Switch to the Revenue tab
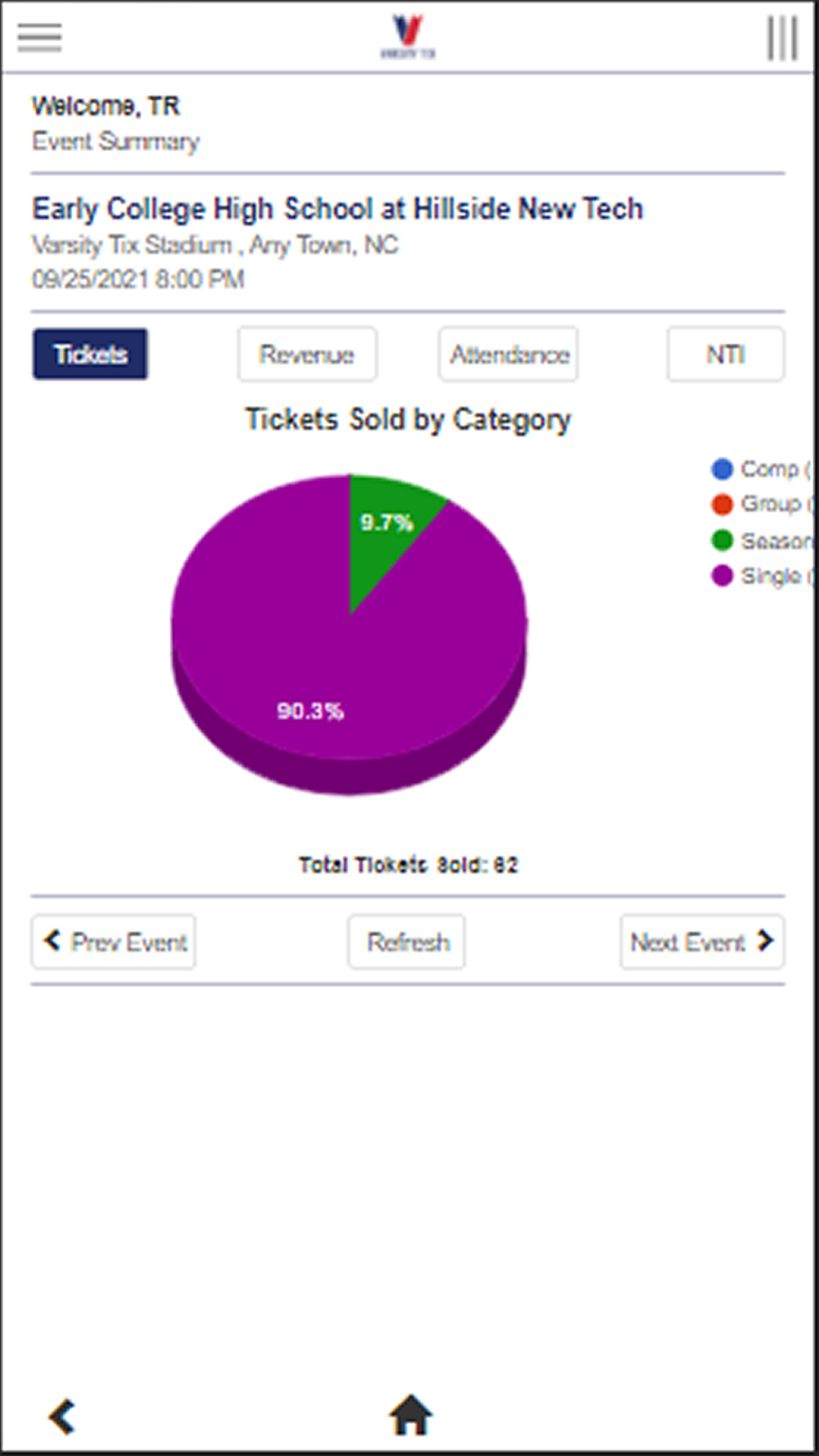Screen dimensions: 819x1456 (x=307, y=354)
